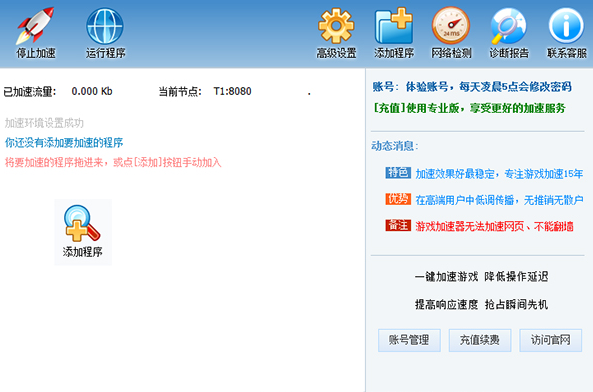The height and width of the screenshot is (392, 593).
Task: Open the green [充值]使用专业版 link
Action: (469, 108)
